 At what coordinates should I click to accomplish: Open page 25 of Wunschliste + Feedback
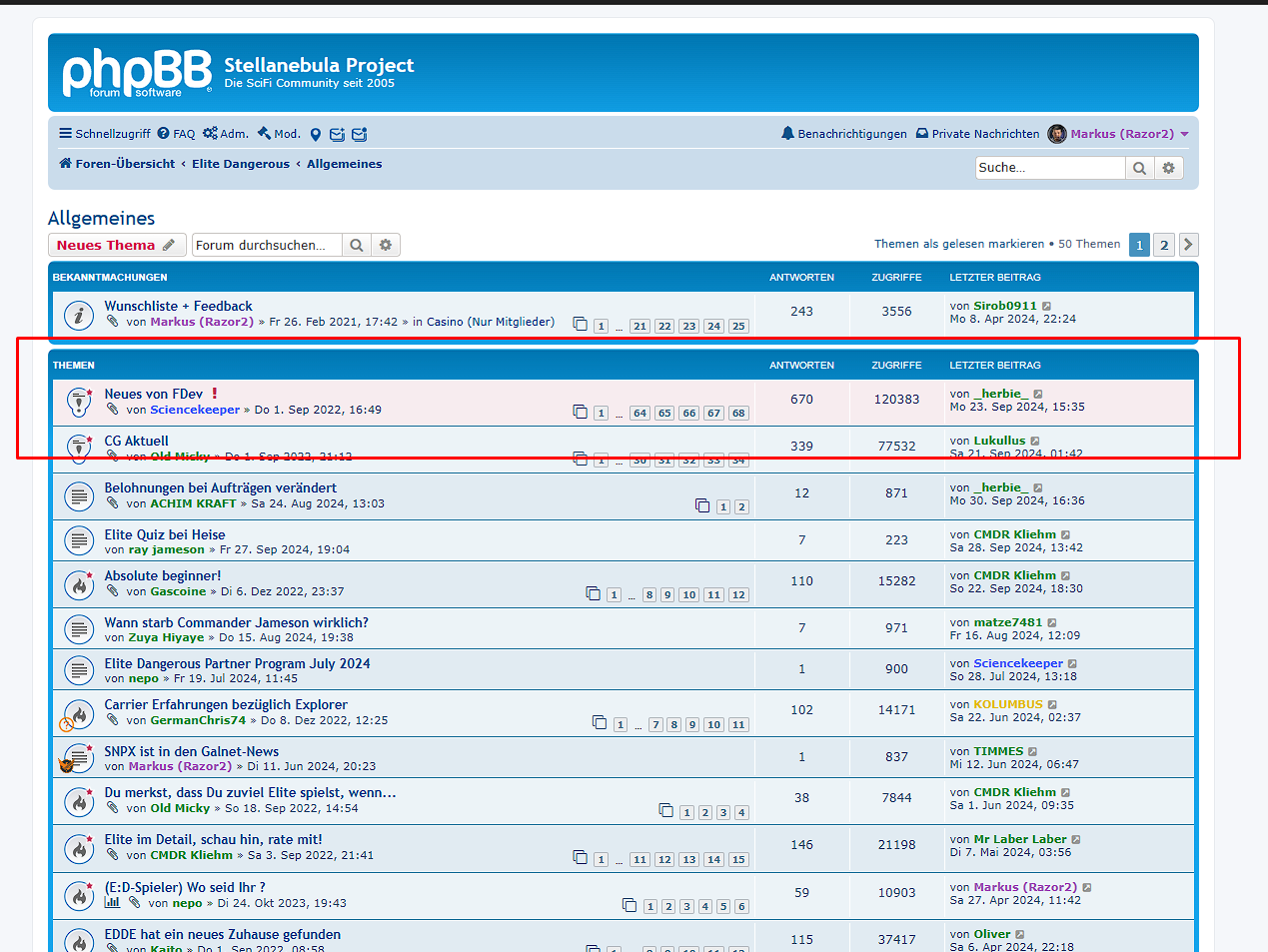tap(738, 327)
